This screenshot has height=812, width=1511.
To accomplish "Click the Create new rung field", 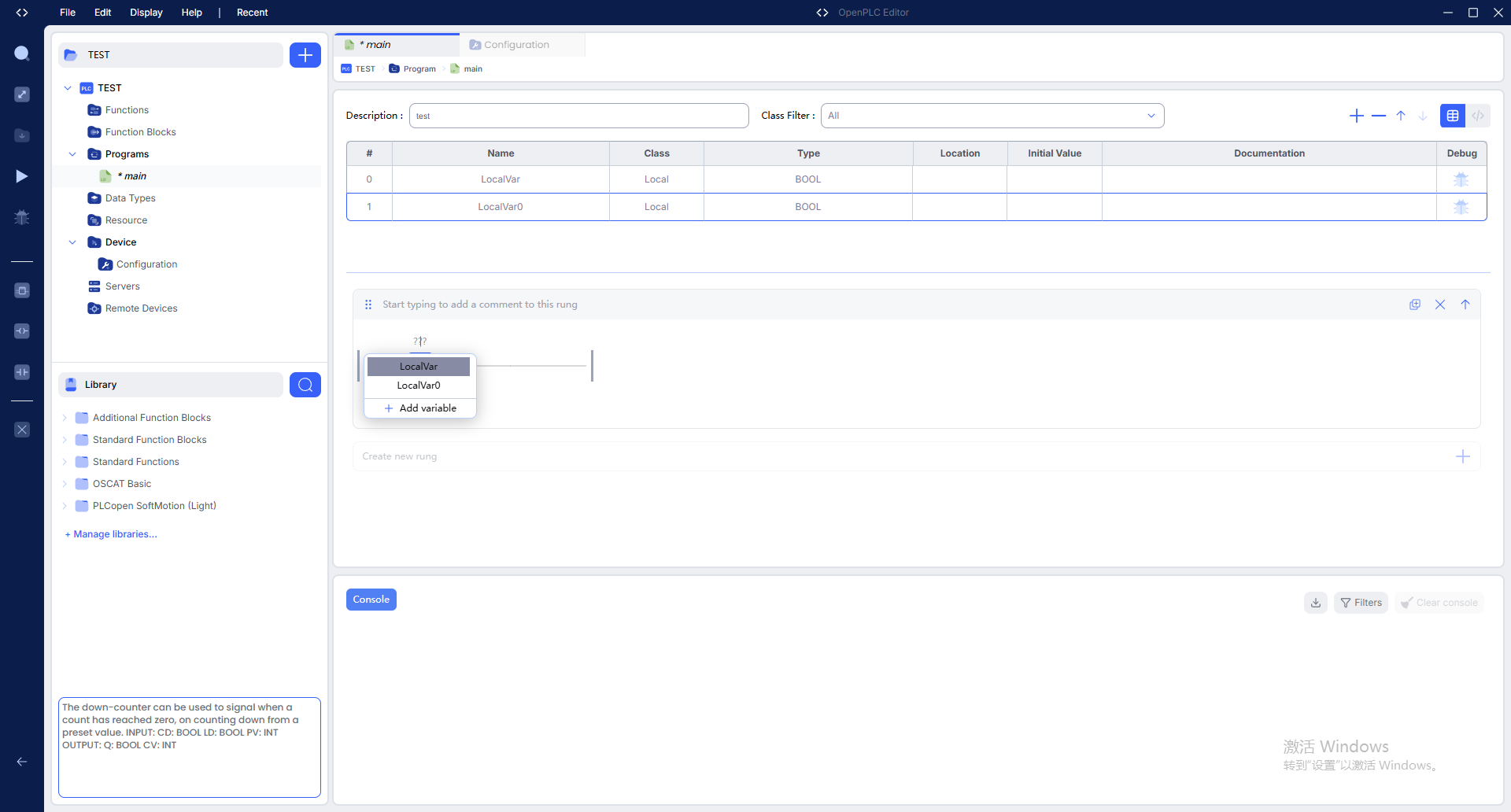I will (x=917, y=456).
